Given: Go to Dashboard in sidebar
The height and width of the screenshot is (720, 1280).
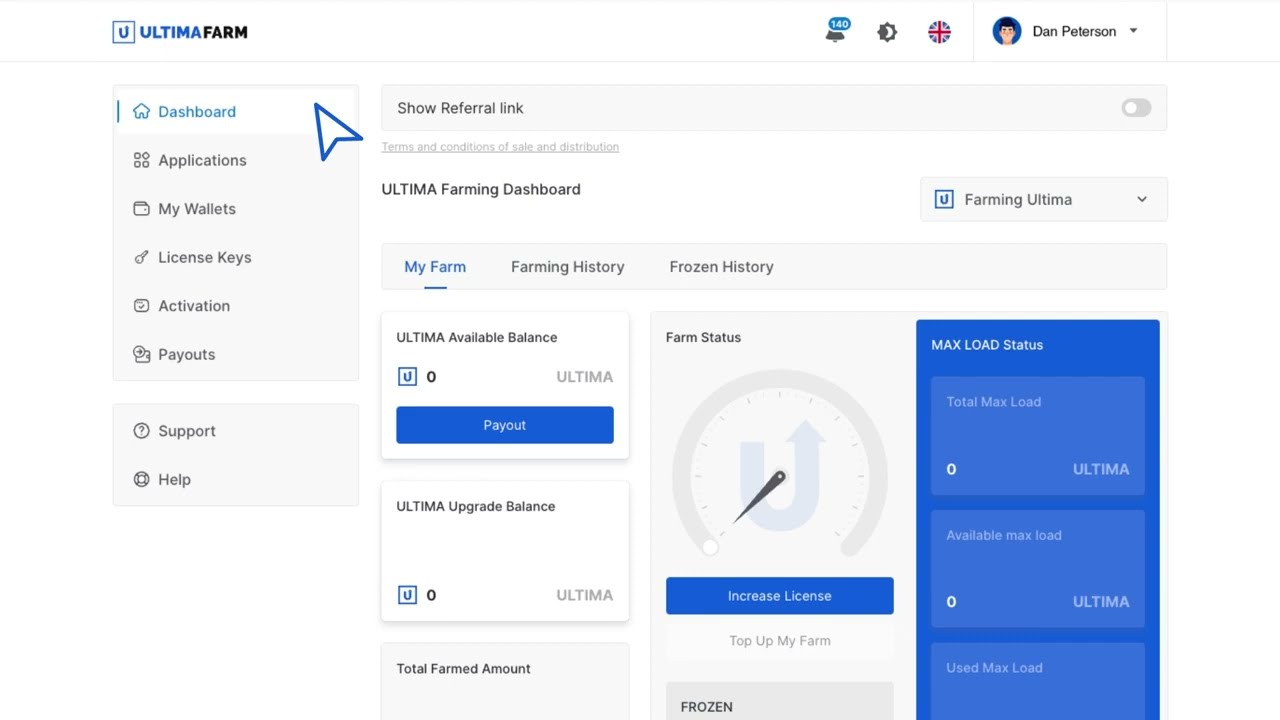Looking at the screenshot, I should click(x=236, y=111).
